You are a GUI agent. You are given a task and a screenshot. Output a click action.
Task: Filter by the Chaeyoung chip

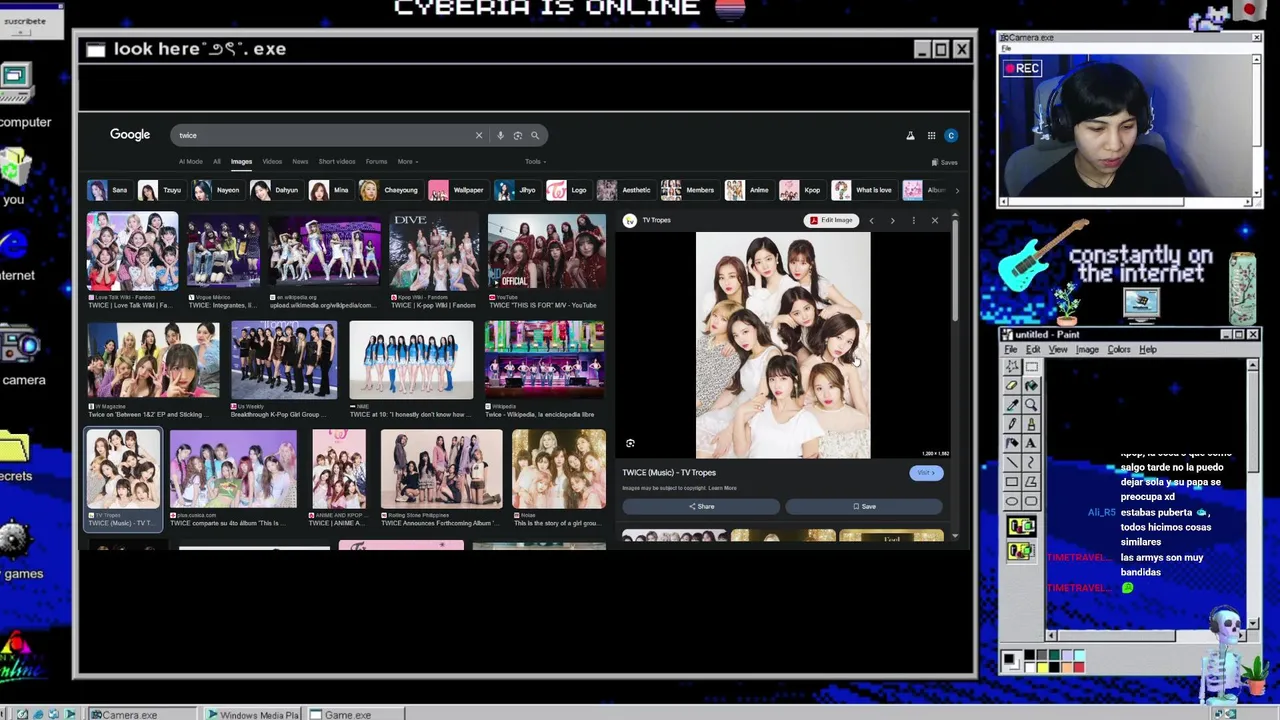click(x=390, y=190)
